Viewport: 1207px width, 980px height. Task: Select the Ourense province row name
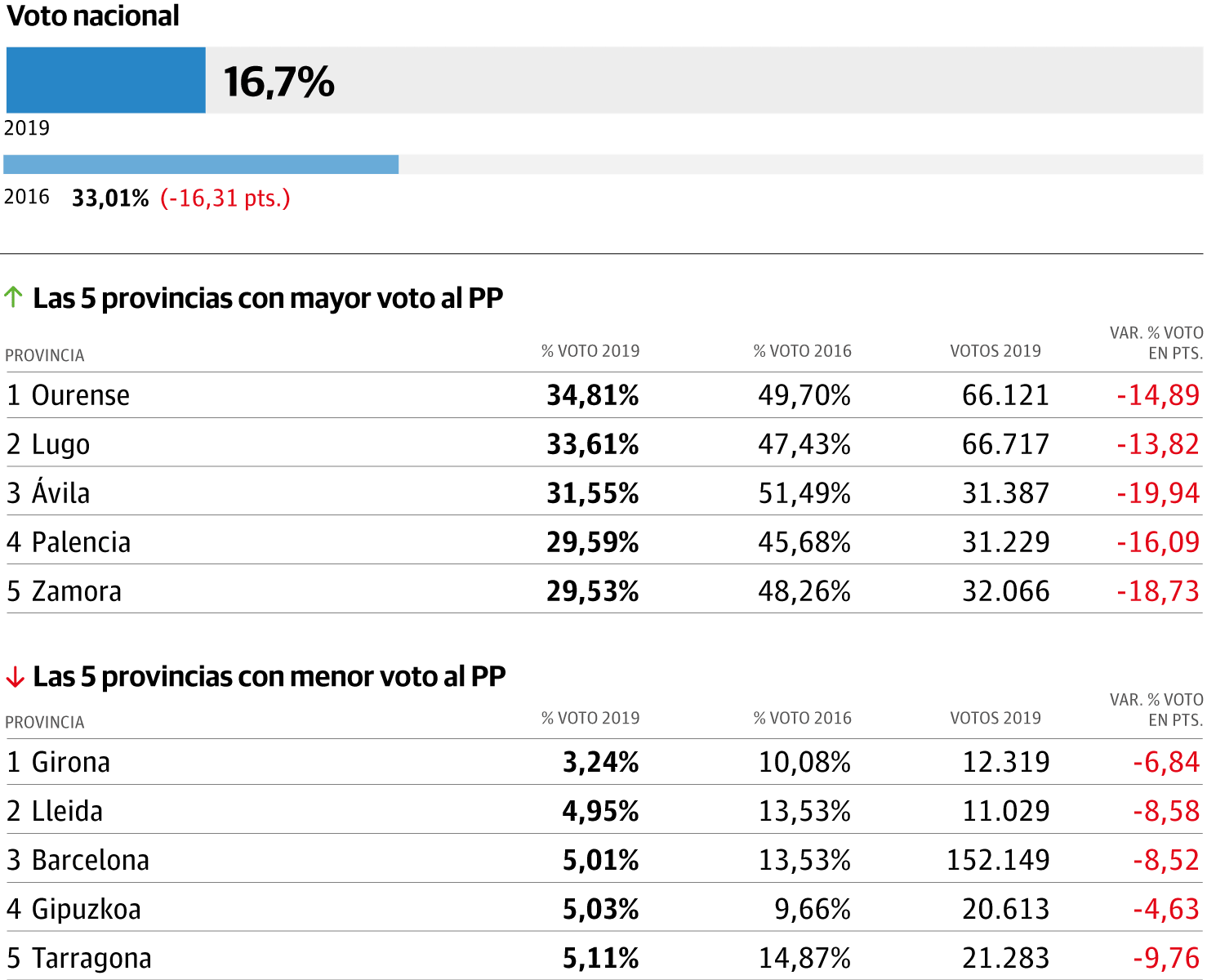(x=80, y=395)
